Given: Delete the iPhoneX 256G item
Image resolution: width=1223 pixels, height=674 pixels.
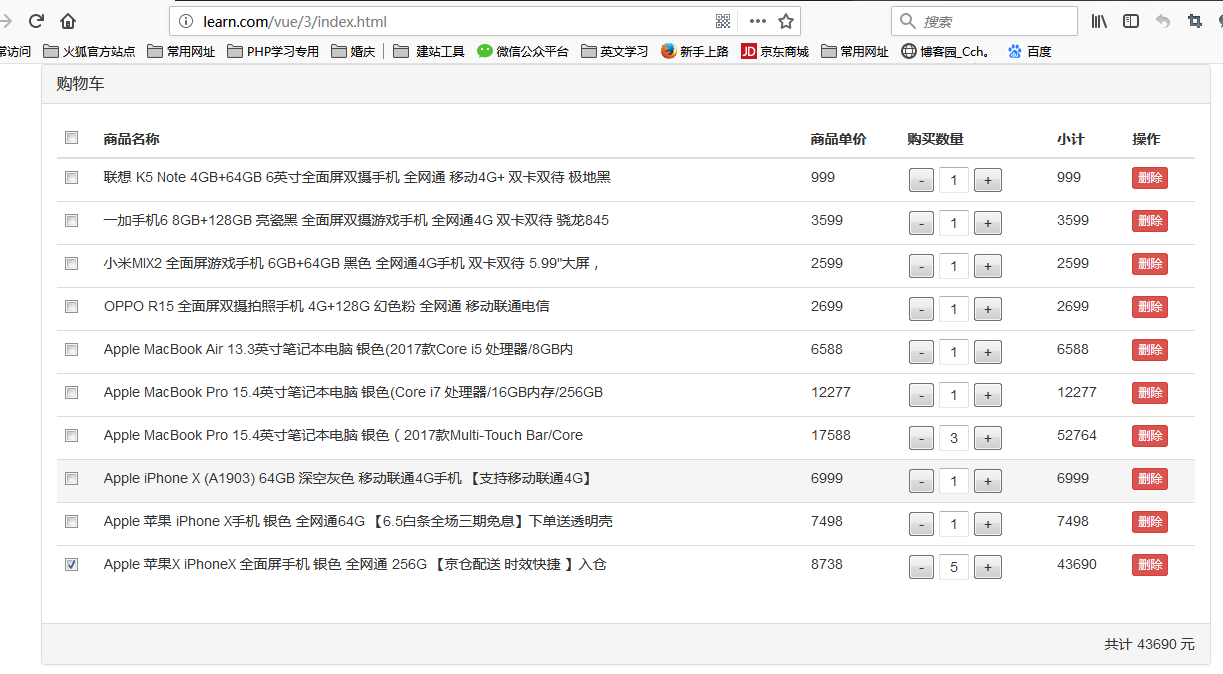Looking at the screenshot, I should click(1150, 565).
